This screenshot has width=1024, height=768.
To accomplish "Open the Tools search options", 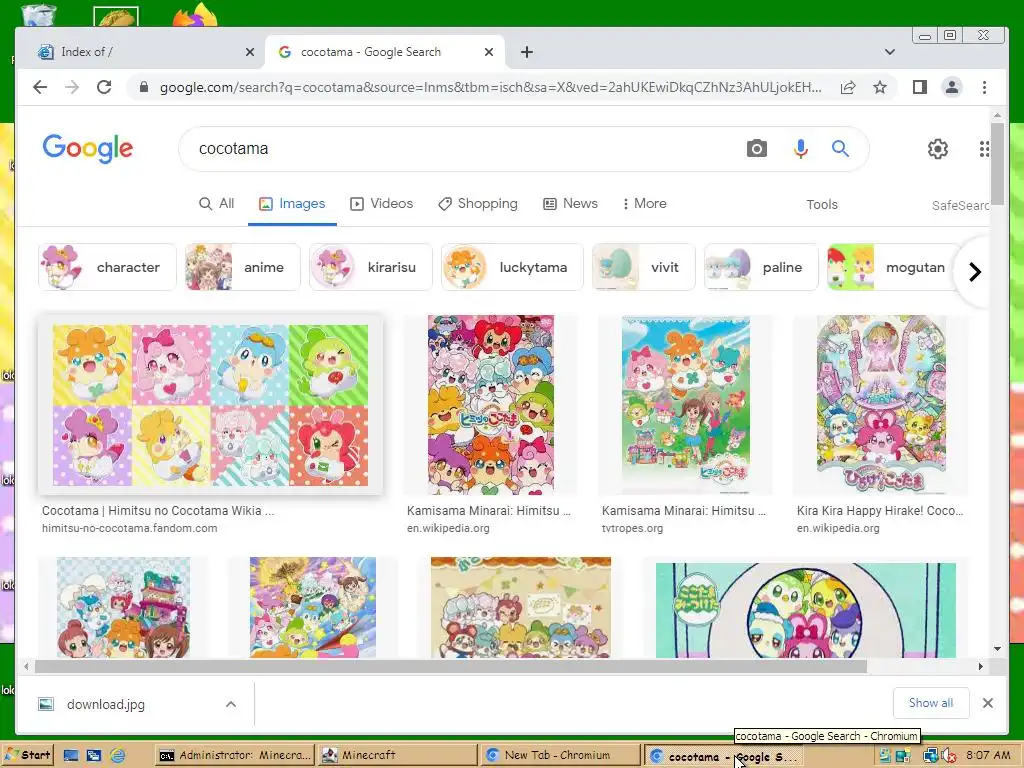I will 822,204.
